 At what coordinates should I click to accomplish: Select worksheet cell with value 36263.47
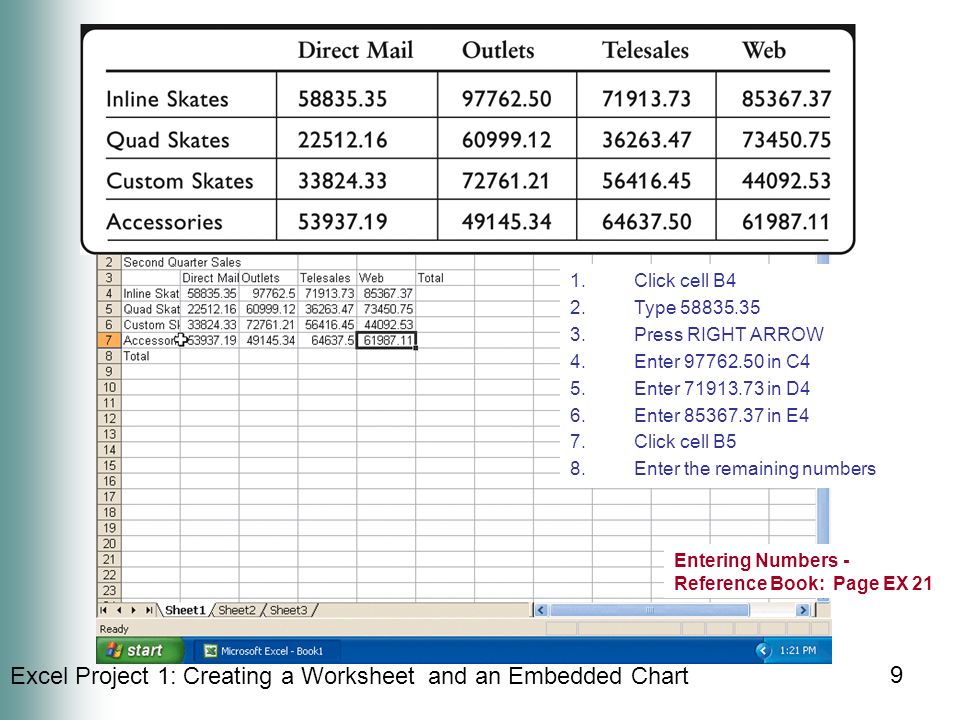[327, 309]
